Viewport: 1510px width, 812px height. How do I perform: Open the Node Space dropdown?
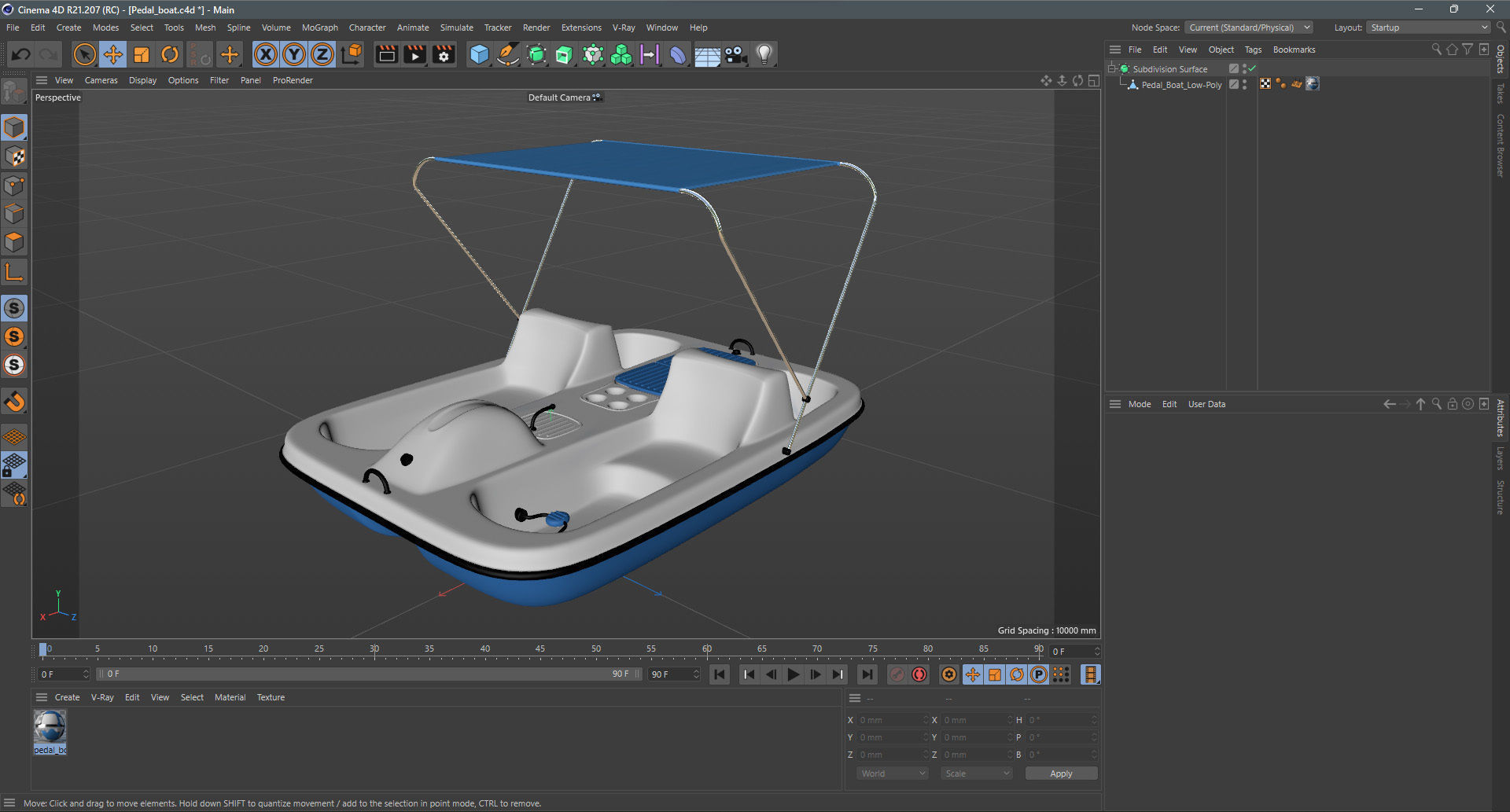coord(1249,28)
